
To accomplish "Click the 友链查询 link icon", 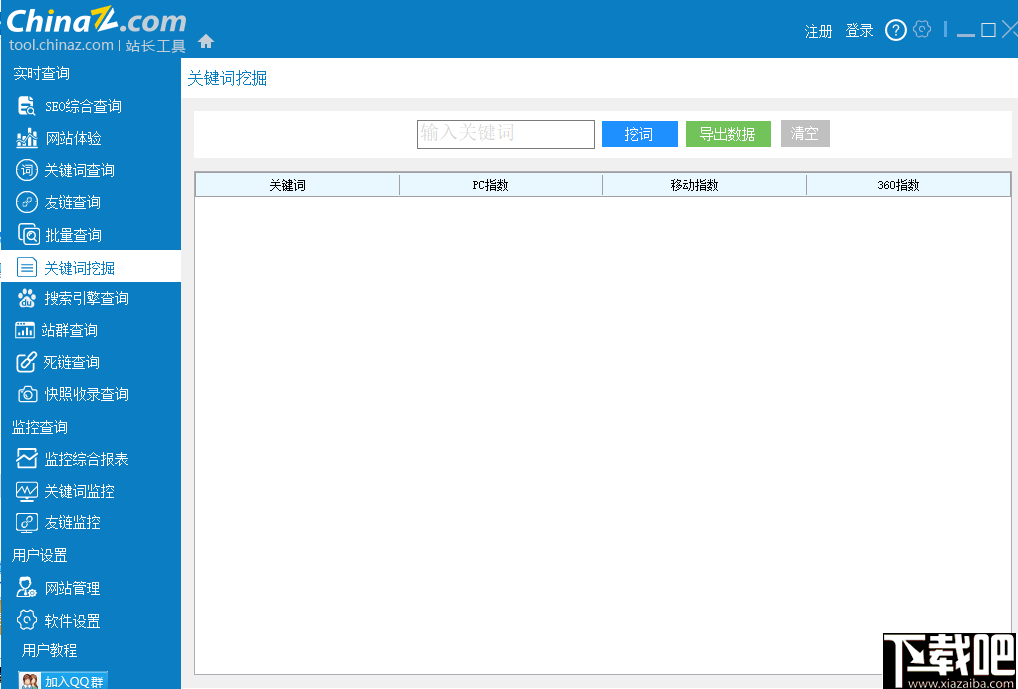I will coord(27,202).
